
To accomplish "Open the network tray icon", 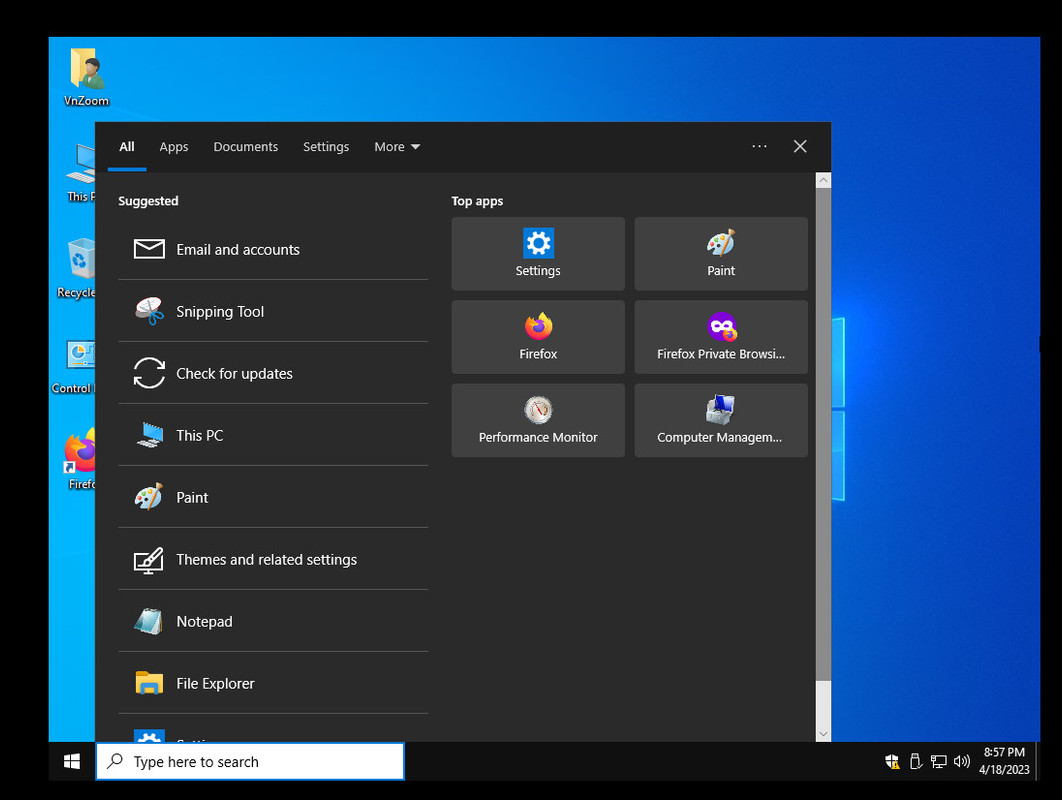I will pos(938,761).
